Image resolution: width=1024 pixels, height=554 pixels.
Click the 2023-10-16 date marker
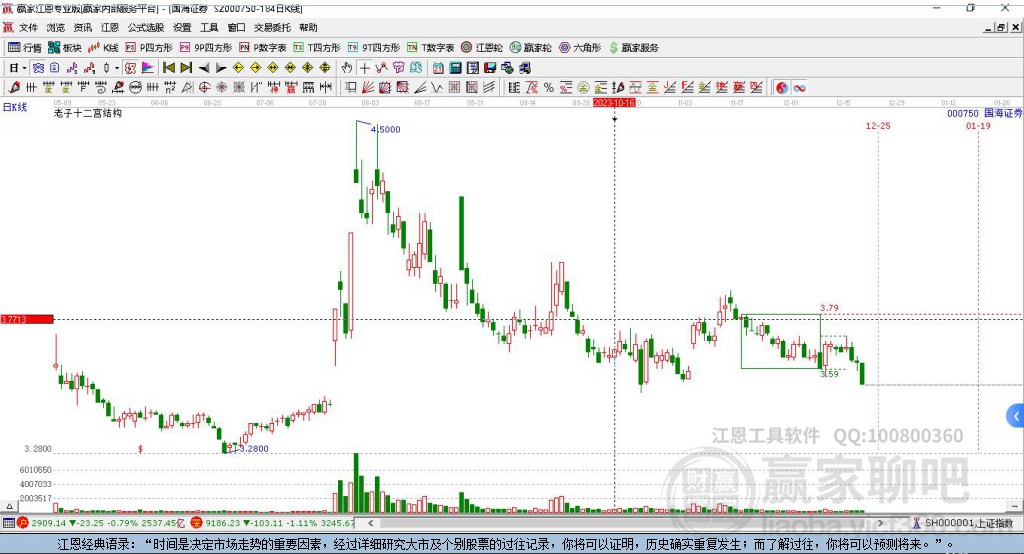(x=614, y=103)
